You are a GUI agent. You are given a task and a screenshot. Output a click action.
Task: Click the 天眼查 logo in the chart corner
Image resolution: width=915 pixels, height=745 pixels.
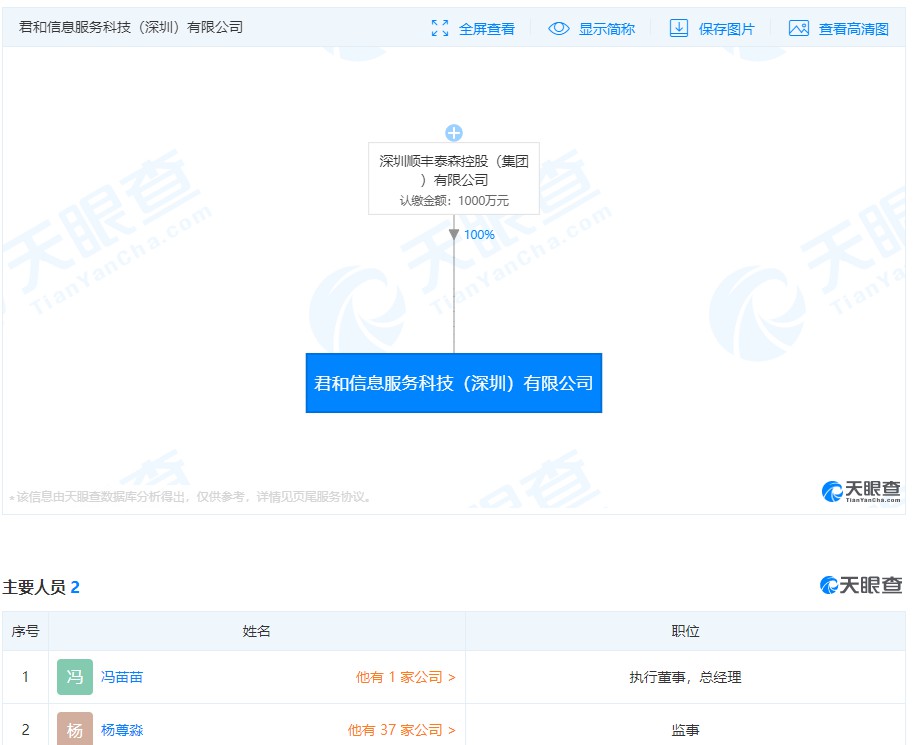click(x=861, y=491)
